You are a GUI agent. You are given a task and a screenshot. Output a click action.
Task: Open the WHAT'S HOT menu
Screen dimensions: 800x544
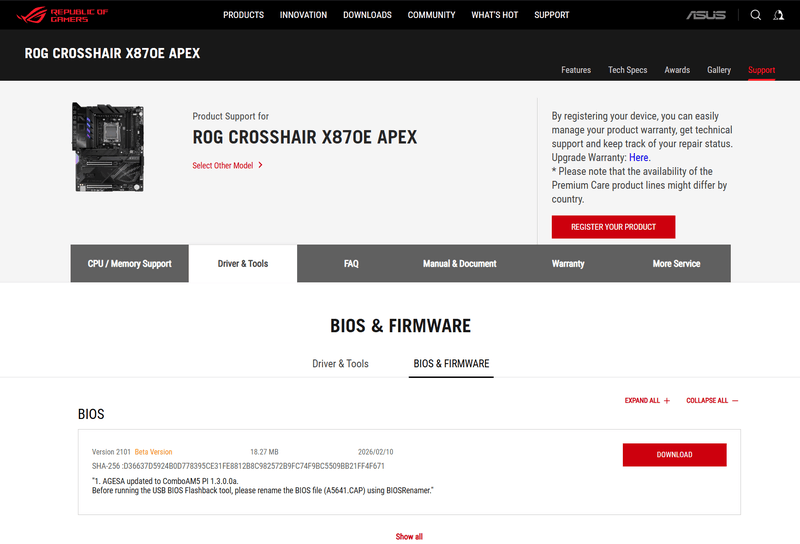494,15
